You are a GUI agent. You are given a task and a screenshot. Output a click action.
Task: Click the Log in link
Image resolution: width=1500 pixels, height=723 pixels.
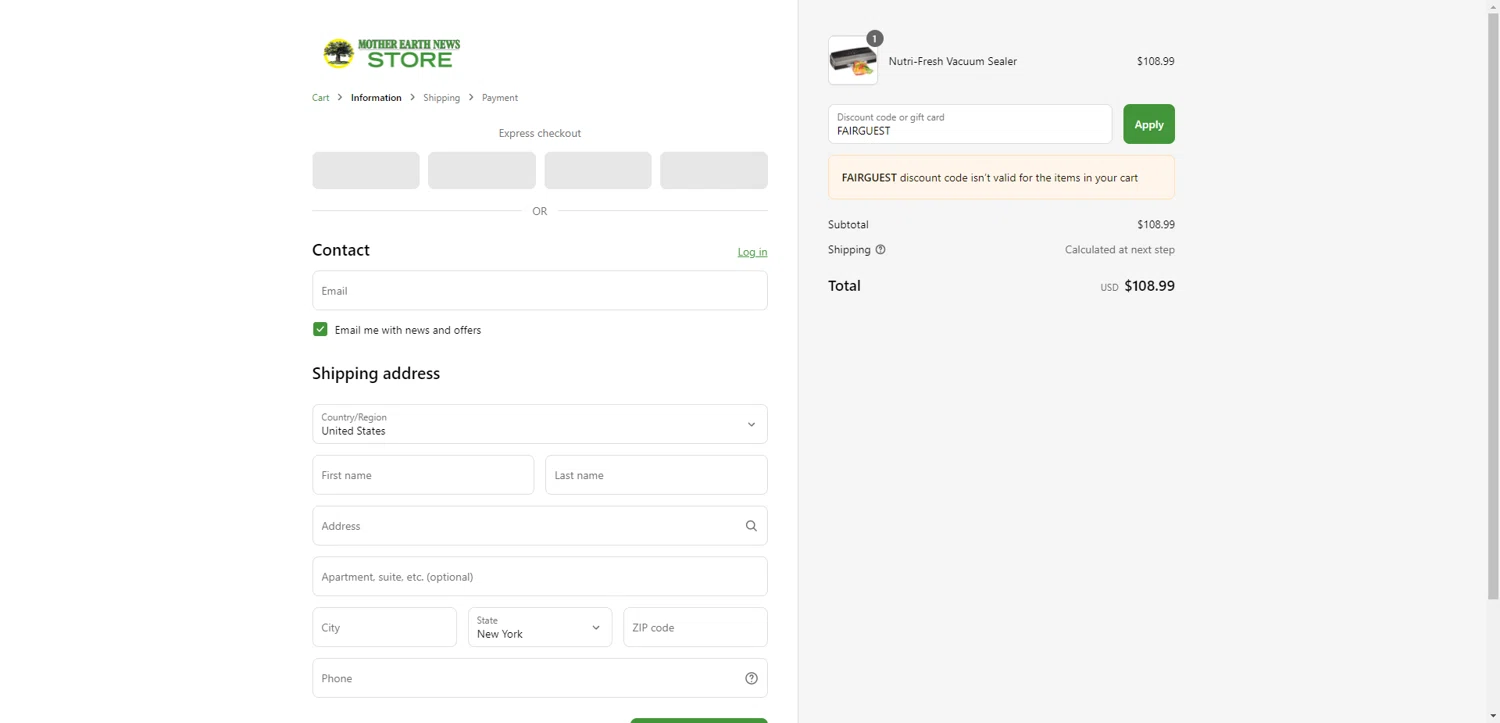[752, 252]
